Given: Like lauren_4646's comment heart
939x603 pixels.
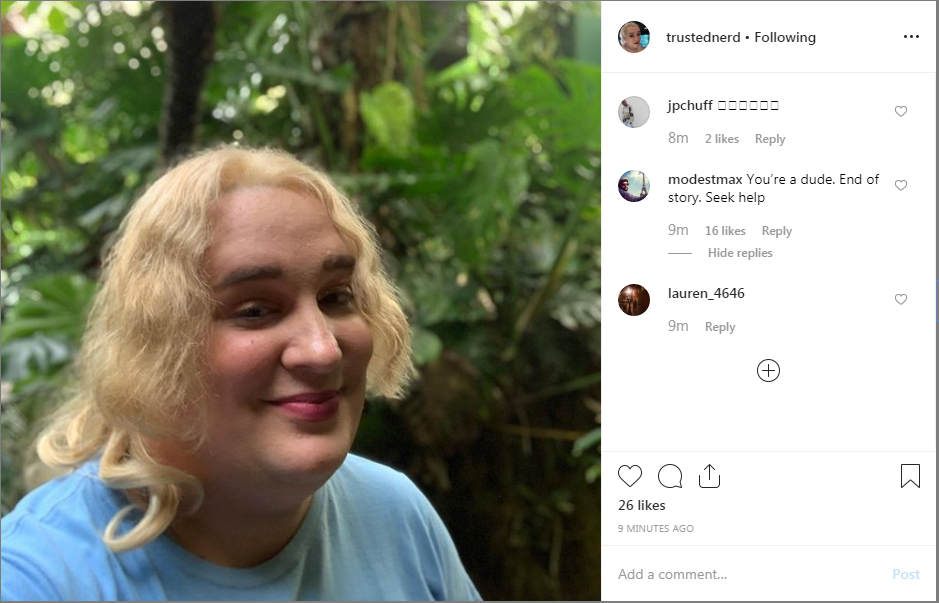Looking at the screenshot, I should (901, 299).
